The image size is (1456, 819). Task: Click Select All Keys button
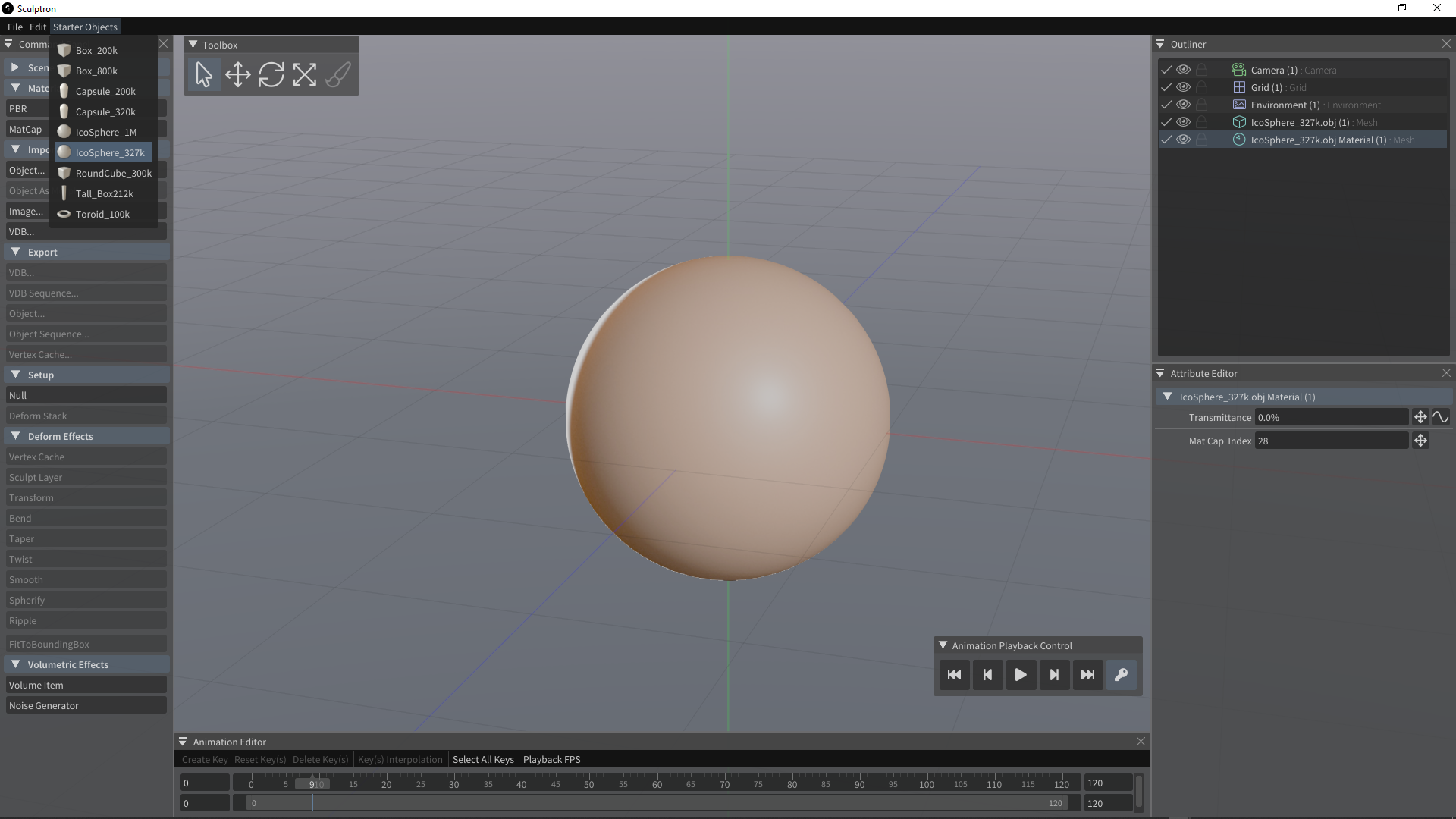(483, 759)
